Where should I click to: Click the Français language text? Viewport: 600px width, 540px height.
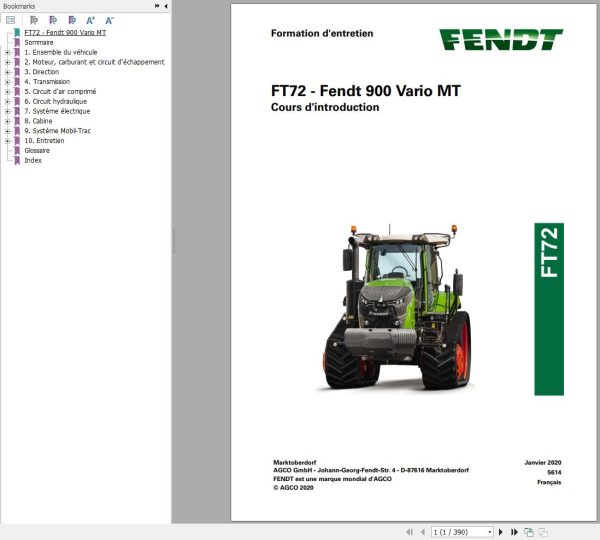549,483
